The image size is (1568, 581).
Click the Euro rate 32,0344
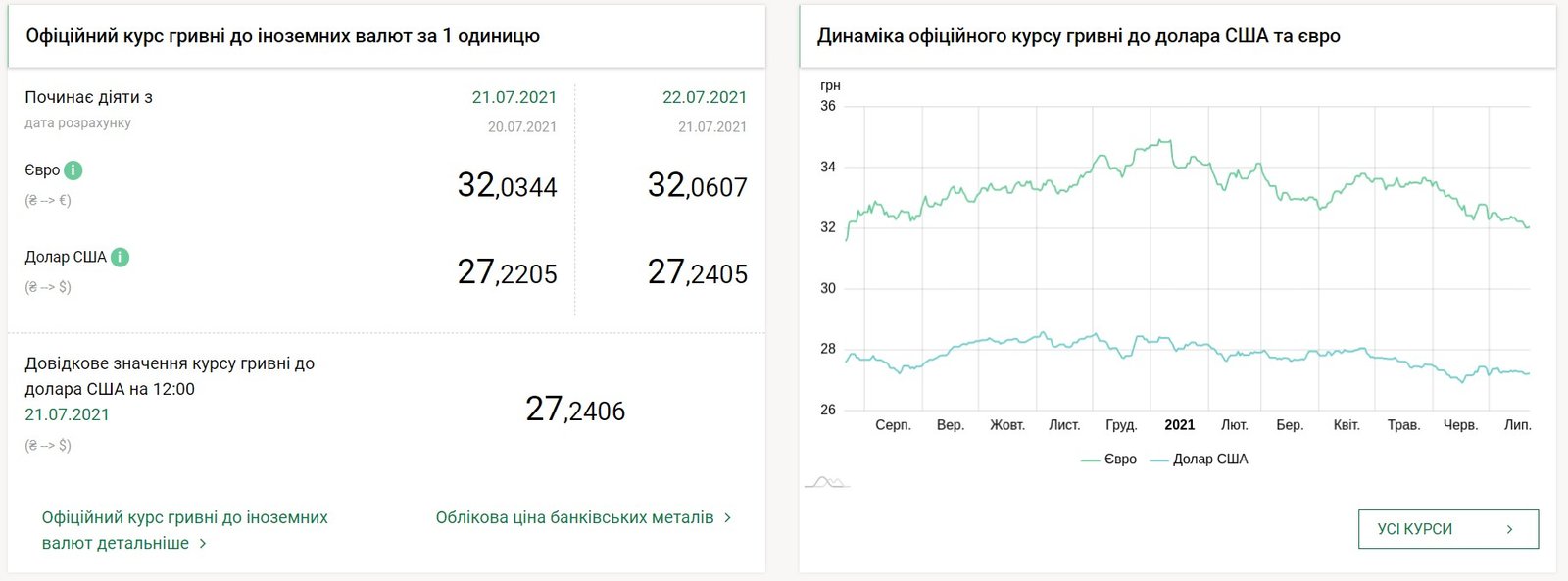507,185
